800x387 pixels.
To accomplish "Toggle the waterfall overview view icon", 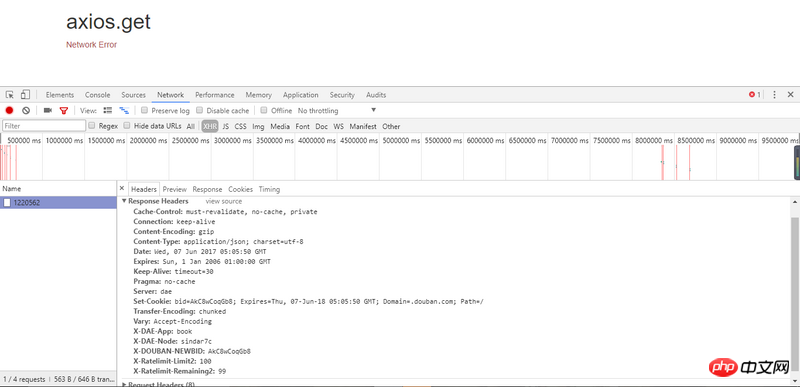I will 124,110.
